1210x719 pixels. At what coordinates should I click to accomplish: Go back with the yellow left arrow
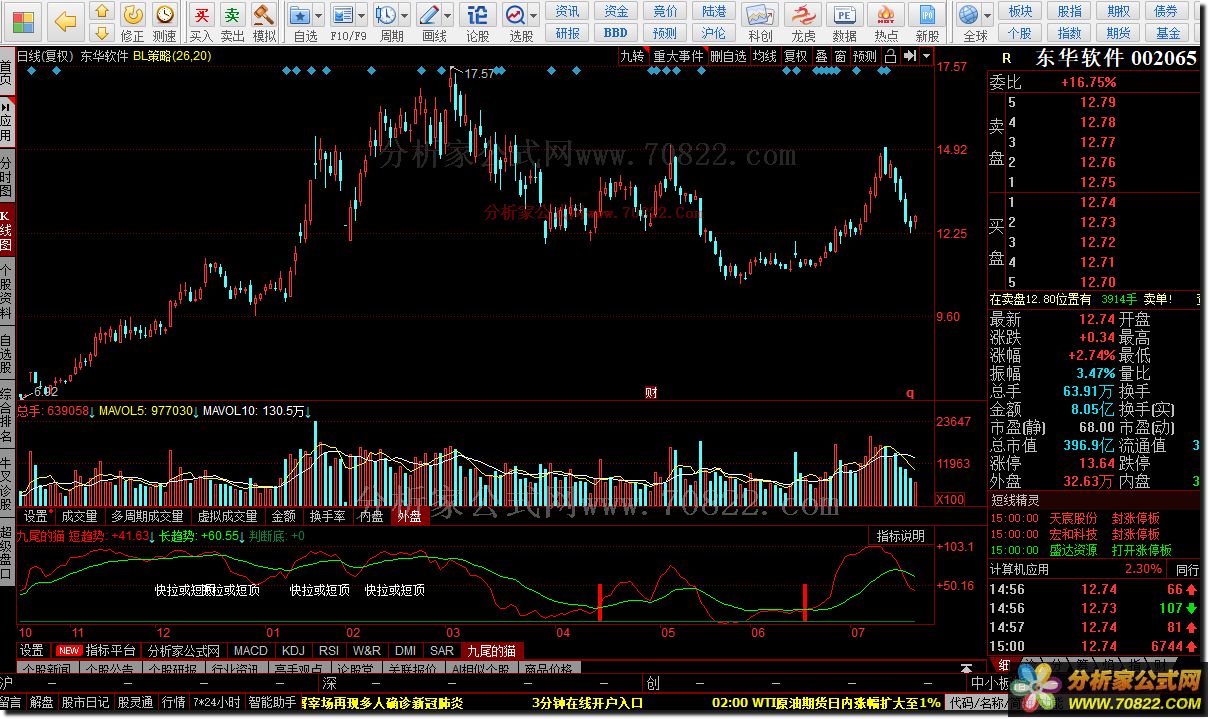tap(65, 21)
